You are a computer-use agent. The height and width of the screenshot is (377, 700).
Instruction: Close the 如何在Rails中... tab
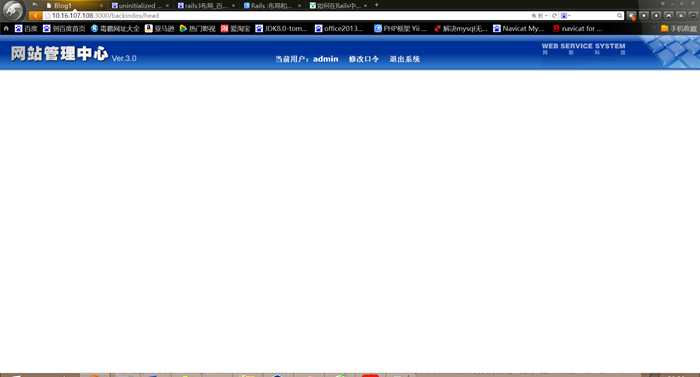click(365, 6)
